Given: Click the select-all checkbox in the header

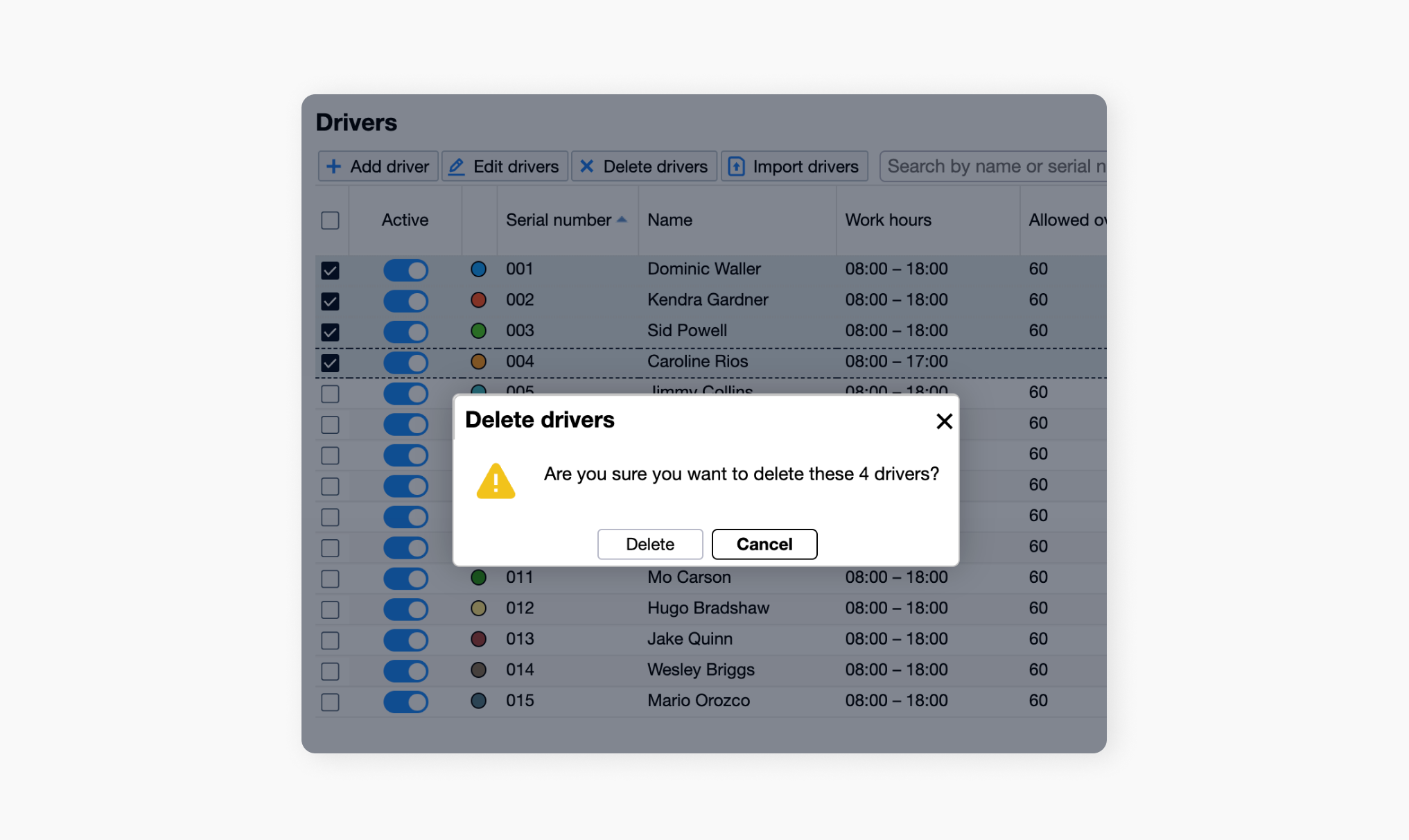Looking at the screenshot, I should pyautogui.click(x=330, y=220).
